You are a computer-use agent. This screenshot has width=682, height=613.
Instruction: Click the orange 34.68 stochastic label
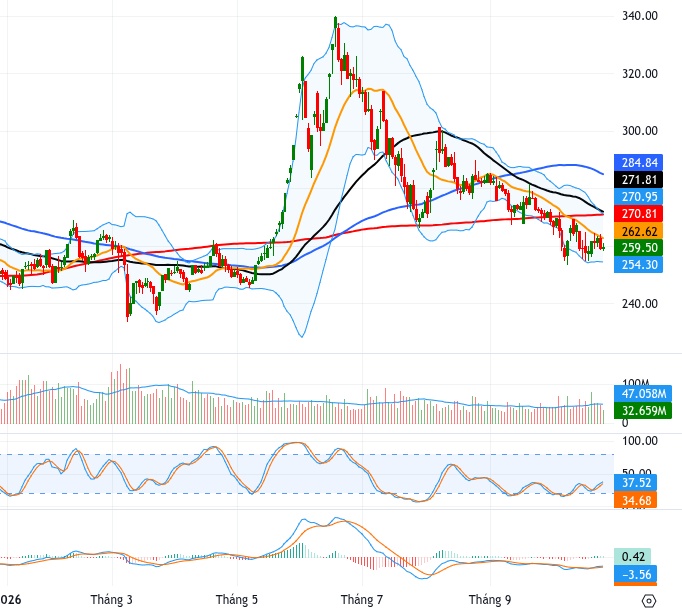(635, 500)
